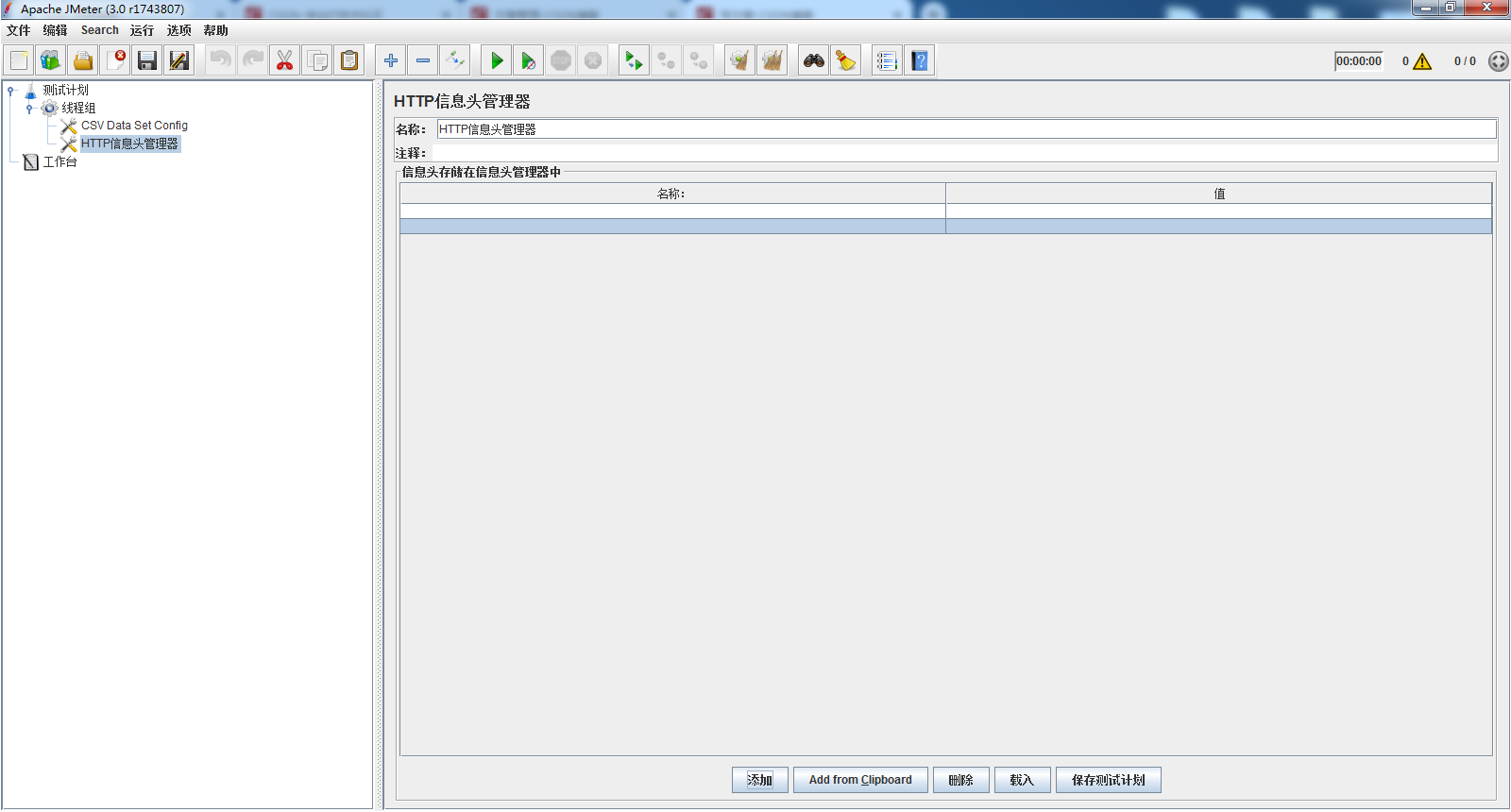Image resolution: width=1511 pixels, height=812 pixels.
Task: Select HTTP信息头管理器 tree node
Action: [129, 144]
